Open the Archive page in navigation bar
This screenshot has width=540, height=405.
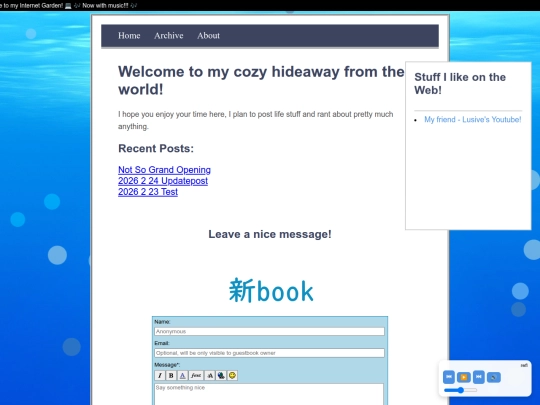169,35
